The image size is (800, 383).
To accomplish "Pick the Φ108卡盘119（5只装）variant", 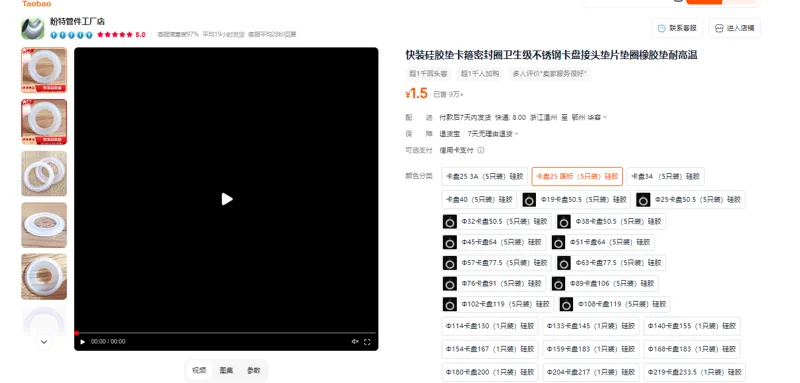I will click(x=614, y=304).
